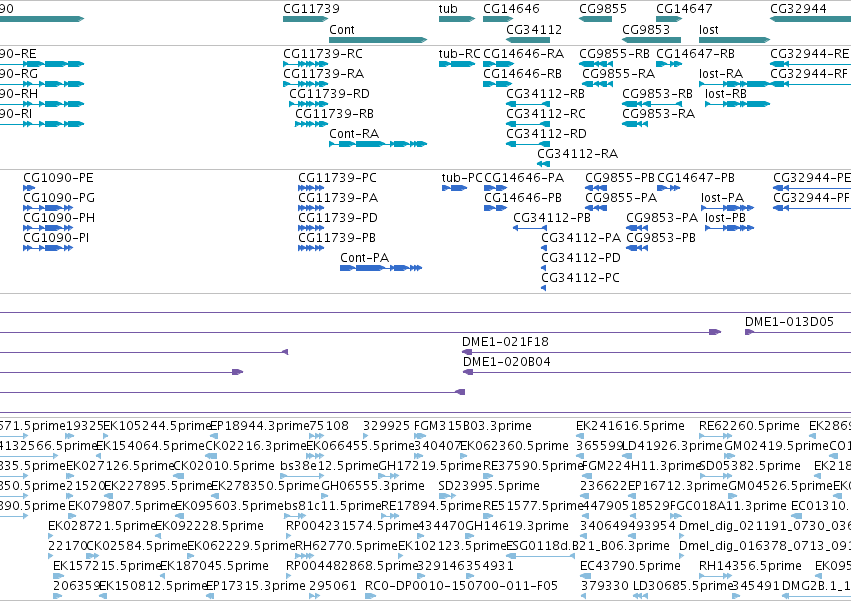851x601 pixels.
Task: Select transcript CG34112-RD label
Action: pyautogui.click(x=547, y=134)
